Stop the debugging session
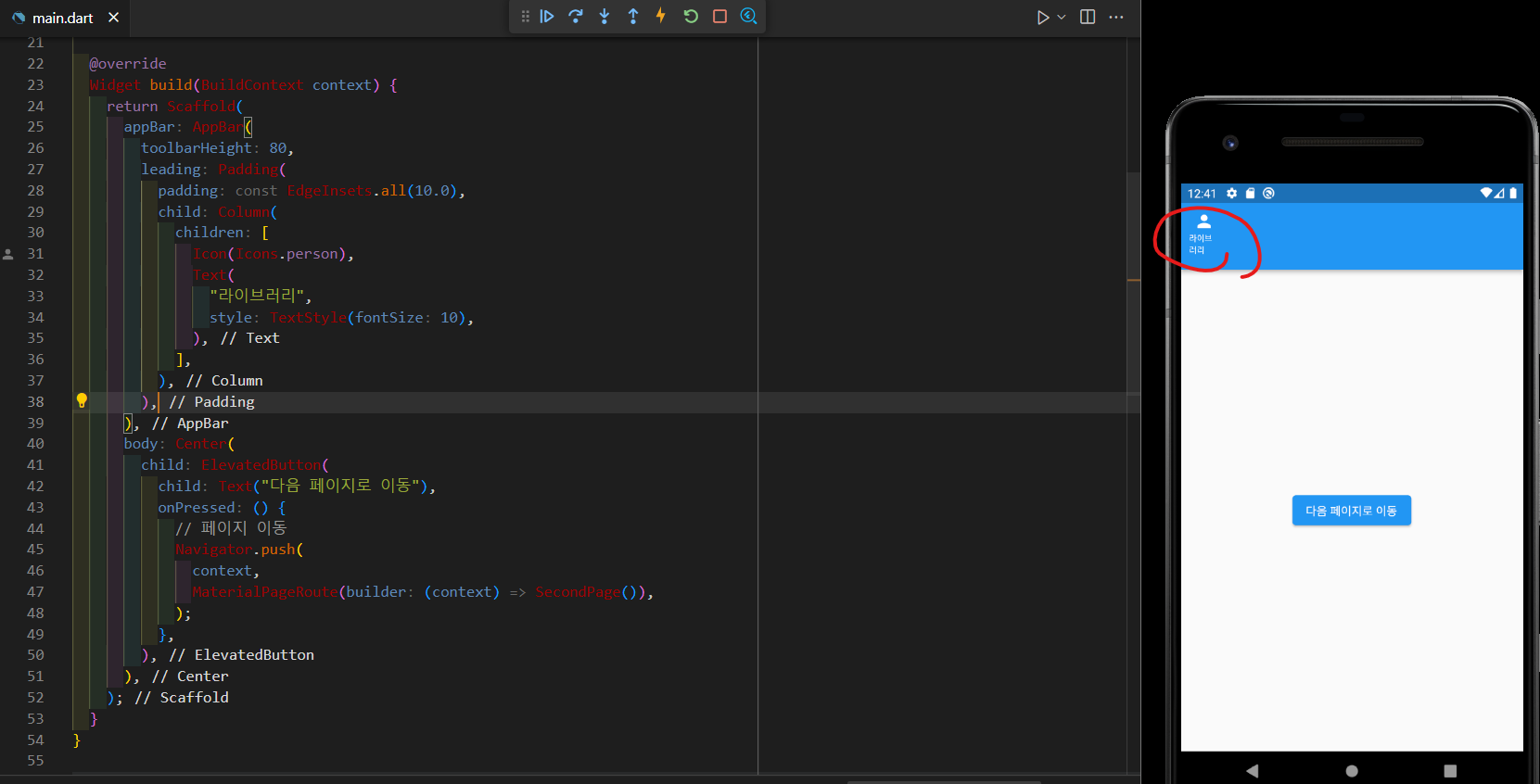Viewport: 1540px width, 784px height. (x=719, y=16)
